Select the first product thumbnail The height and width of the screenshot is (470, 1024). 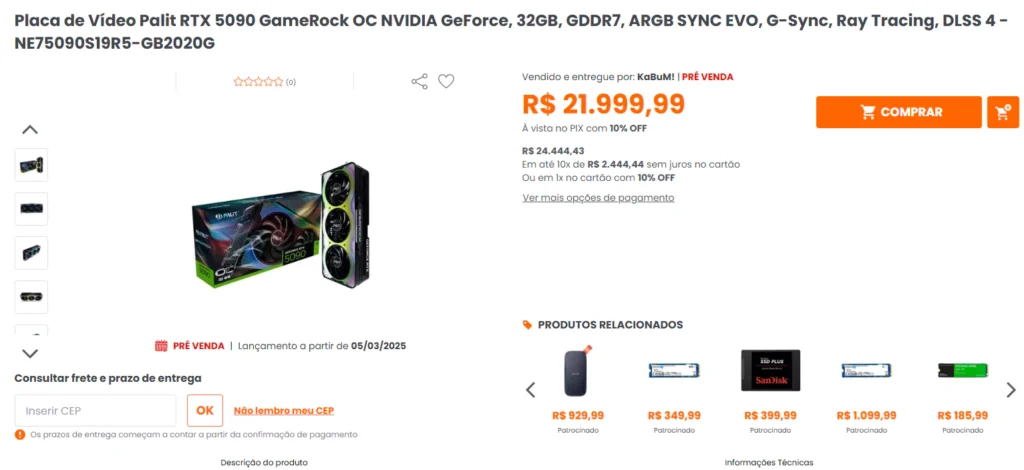tap(31, 165)
